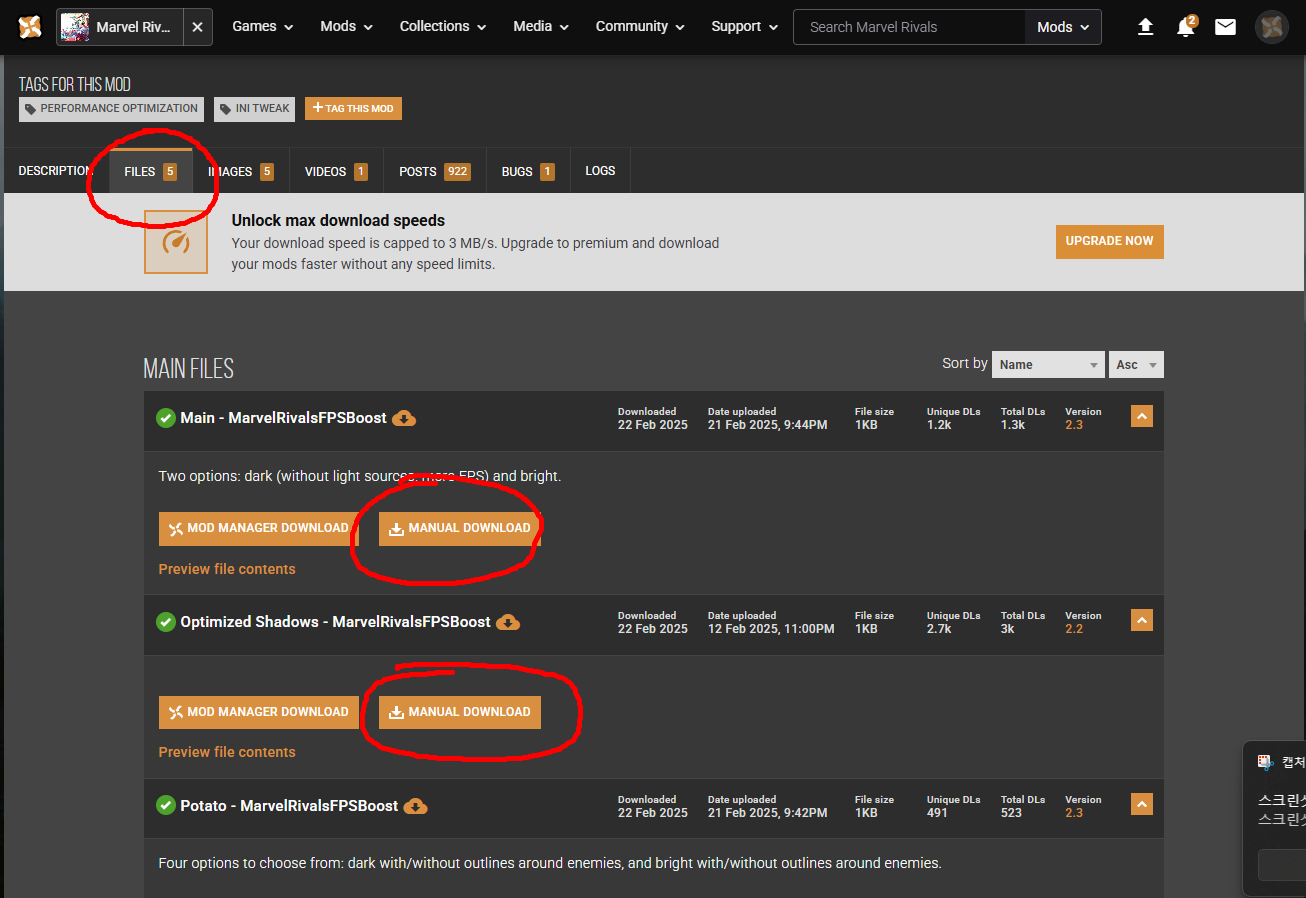Image resolution: width=1306 pixels, height=898 pixels.
Task: Open the Collections menu
Action: (x=442, y=27)
